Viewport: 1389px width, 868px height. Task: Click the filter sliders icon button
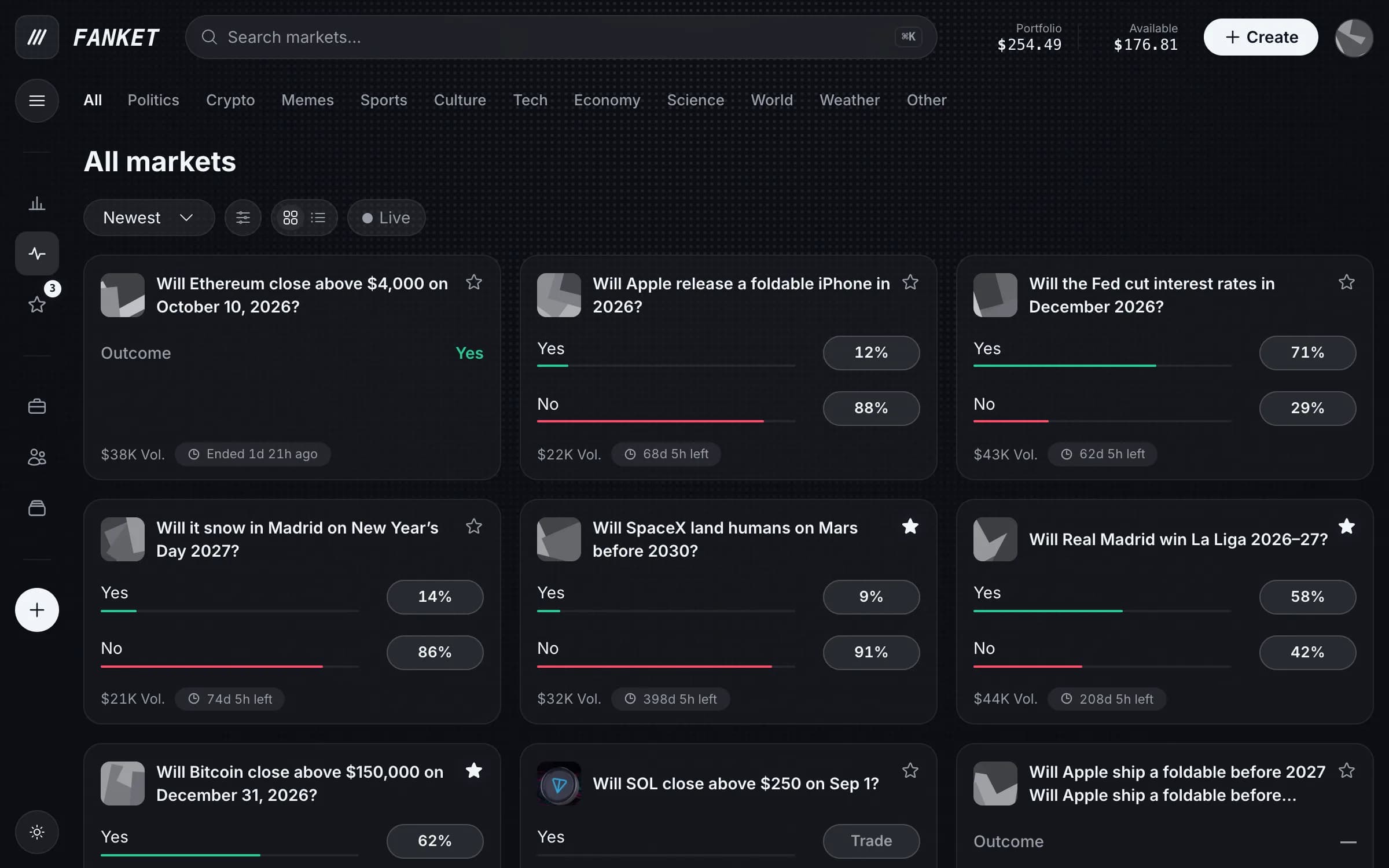(242, 218)
